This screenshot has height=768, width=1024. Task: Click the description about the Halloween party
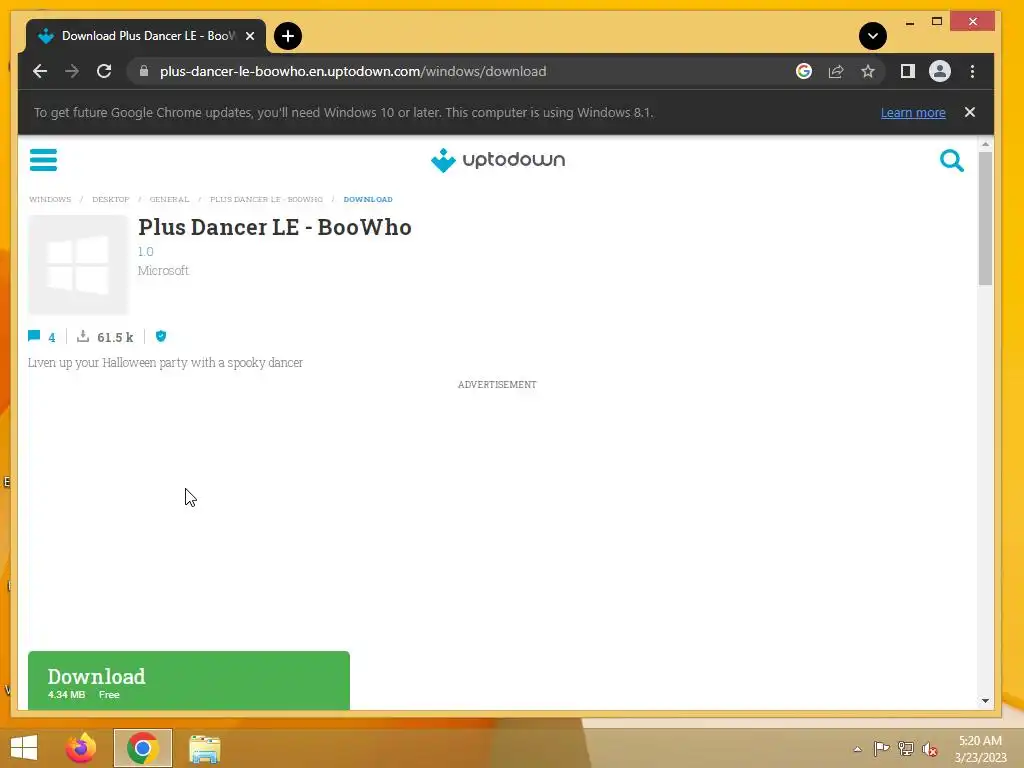pos(165,362)
